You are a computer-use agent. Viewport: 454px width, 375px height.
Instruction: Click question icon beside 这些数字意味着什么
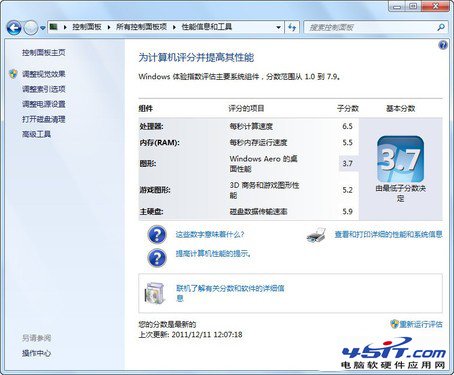(157, 234)
